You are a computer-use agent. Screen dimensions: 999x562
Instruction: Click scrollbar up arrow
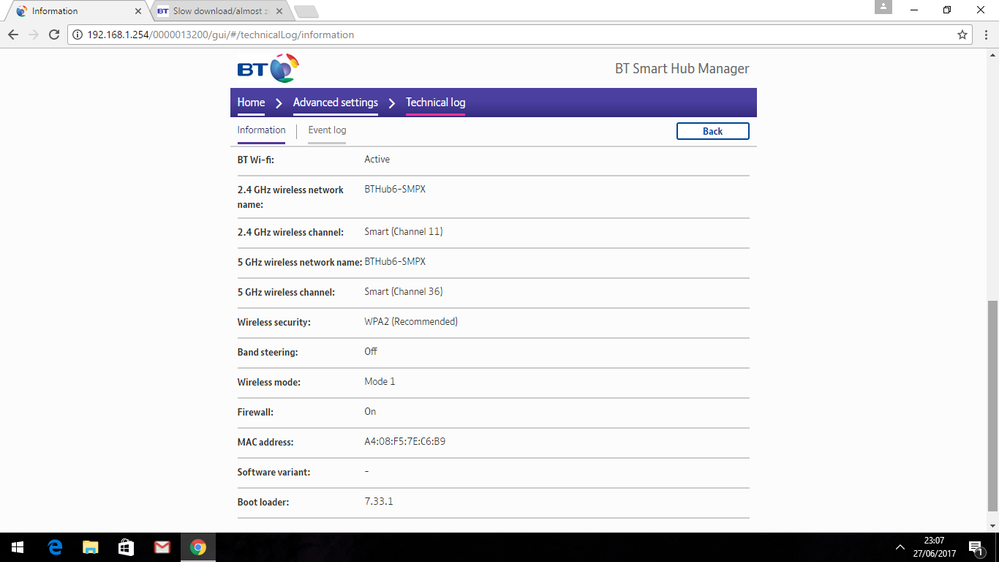click(x=992, y=55)
